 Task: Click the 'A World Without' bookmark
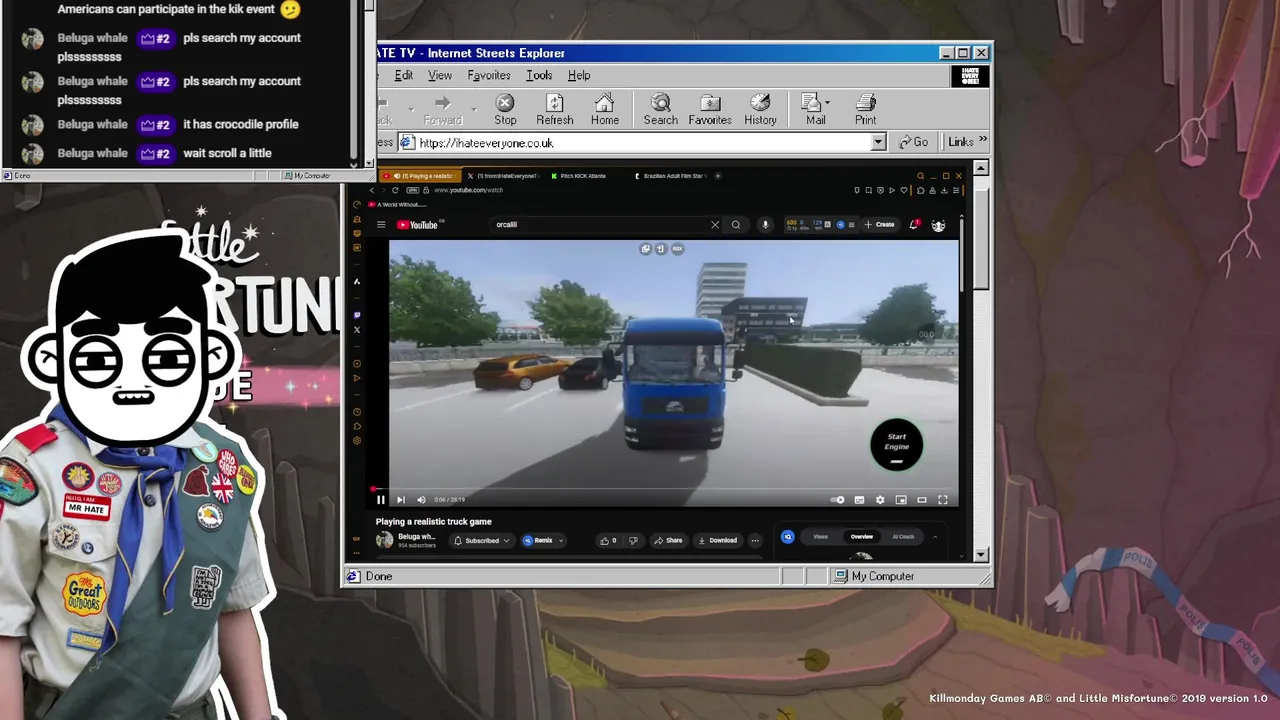400,205
